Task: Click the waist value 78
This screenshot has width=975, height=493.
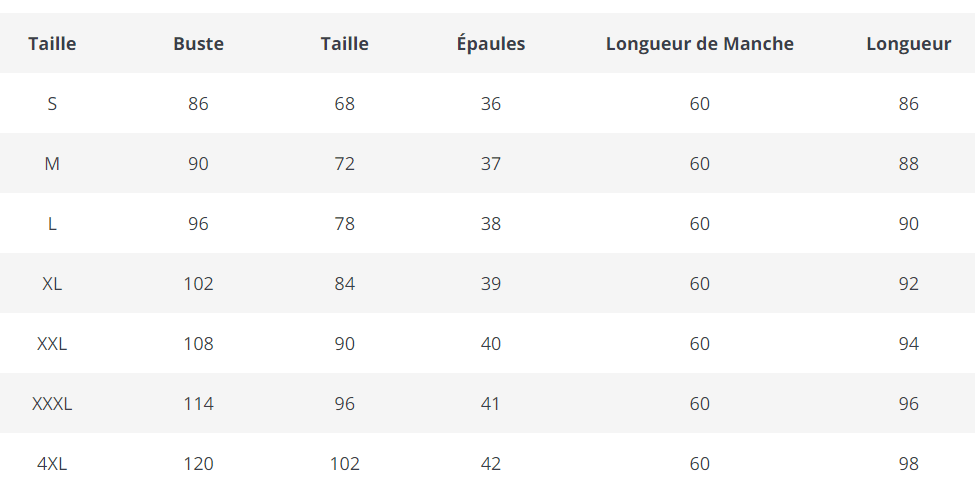Action: 344,223
